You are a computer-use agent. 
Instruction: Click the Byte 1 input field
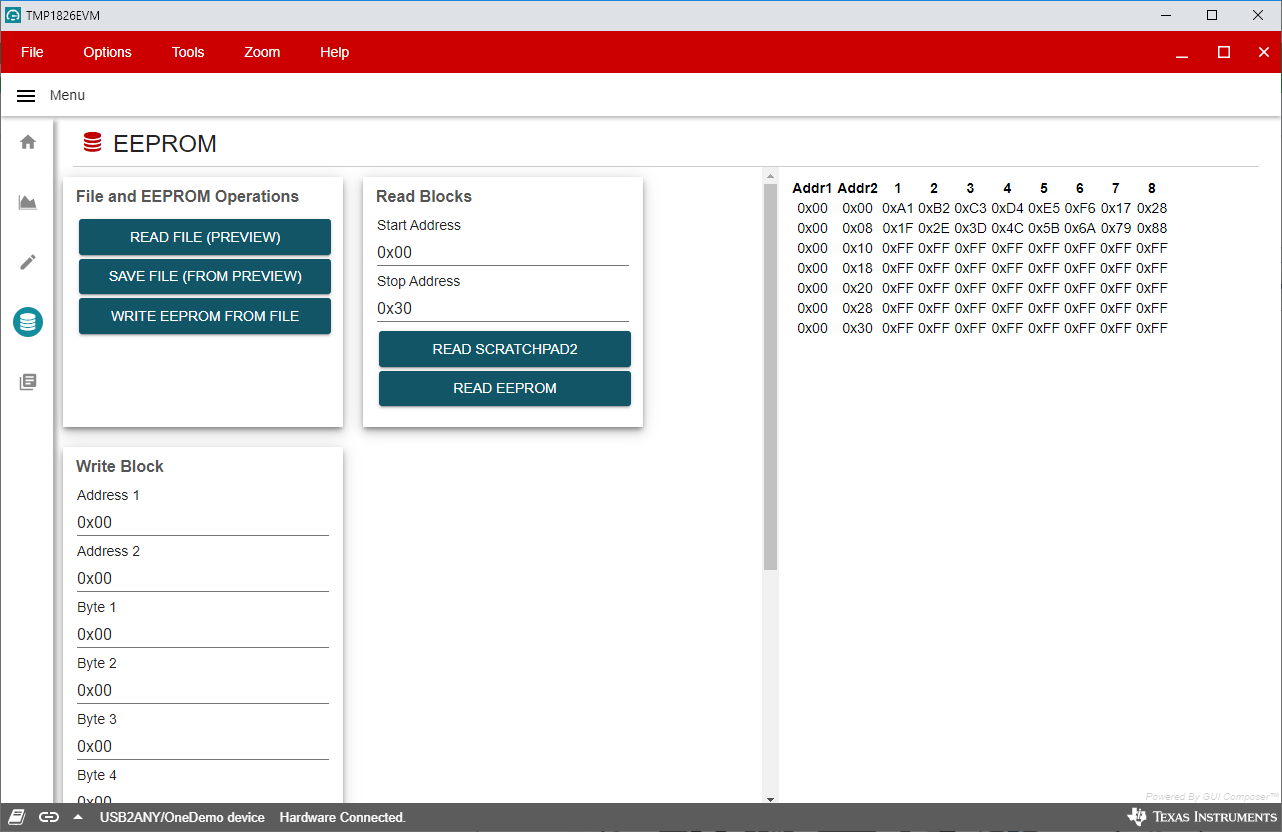(x=203, y=634)
